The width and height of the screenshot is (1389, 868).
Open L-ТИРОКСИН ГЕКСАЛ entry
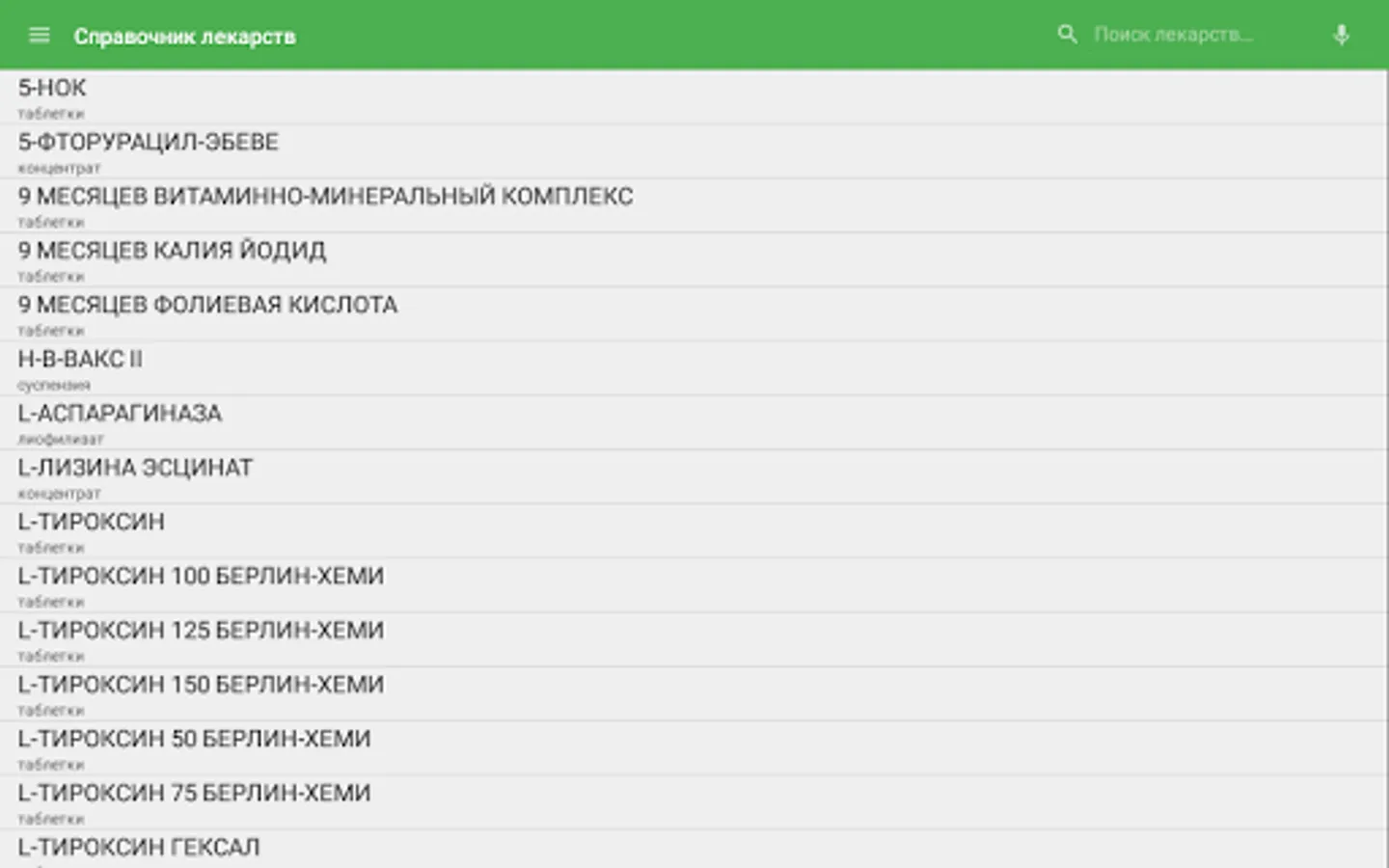click(694, 850)
